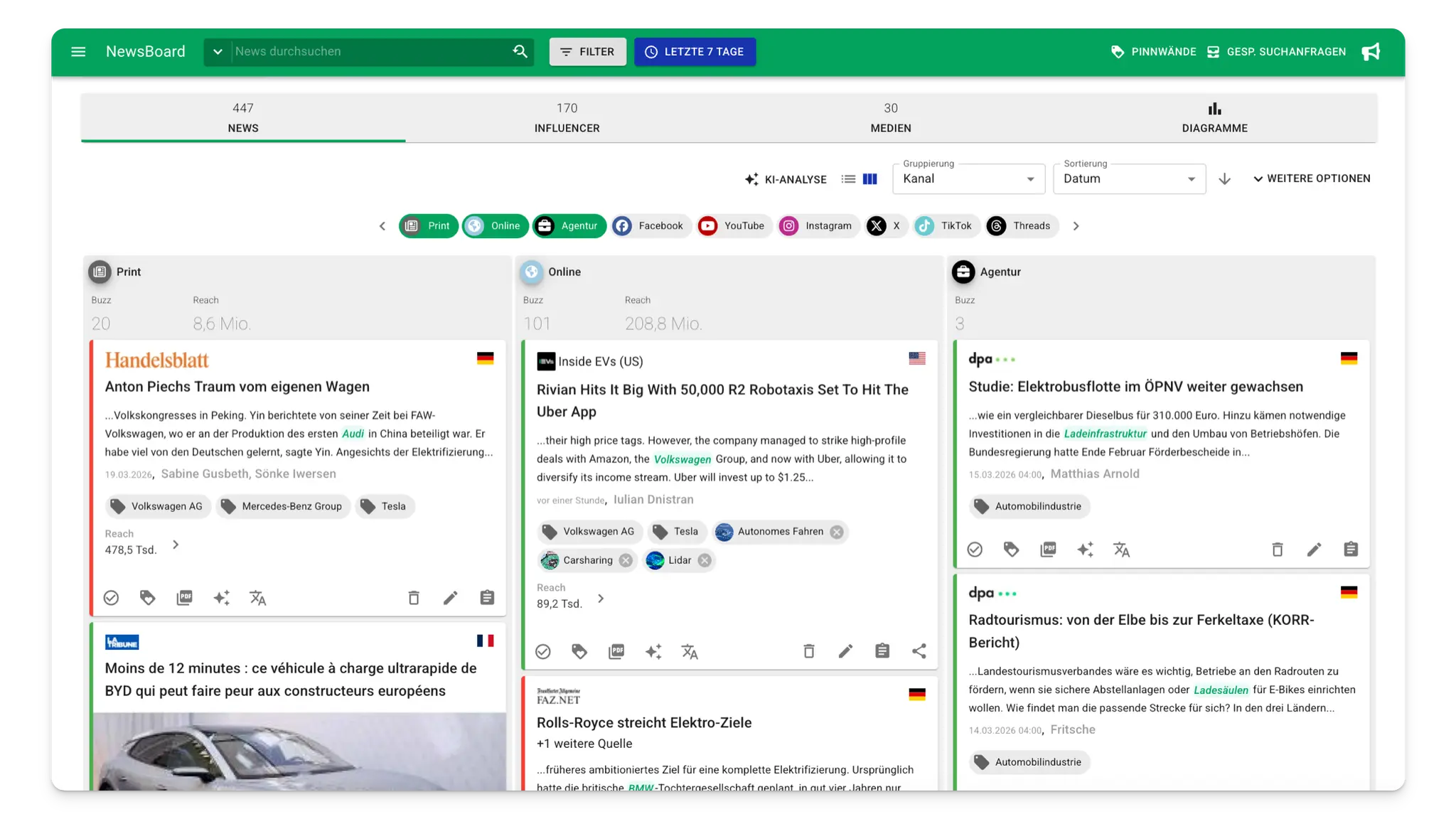Toggle the Agentur channel chip
Viewport: 1456px width, 819px height.
pos(569,225)
